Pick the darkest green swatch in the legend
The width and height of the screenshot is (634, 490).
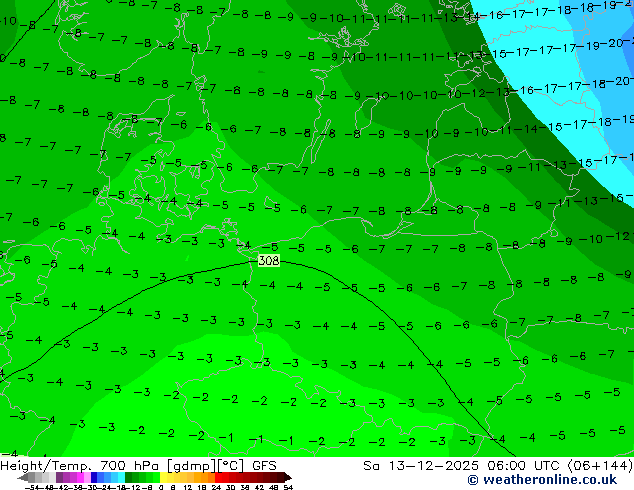[x=129, y=477]
